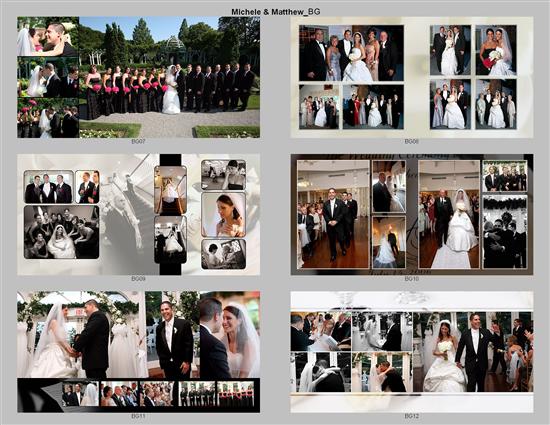Screen dimensions: 550x425
Task: Select BG12 top-left photo of couple with officiant
Action: coord(321,331)
